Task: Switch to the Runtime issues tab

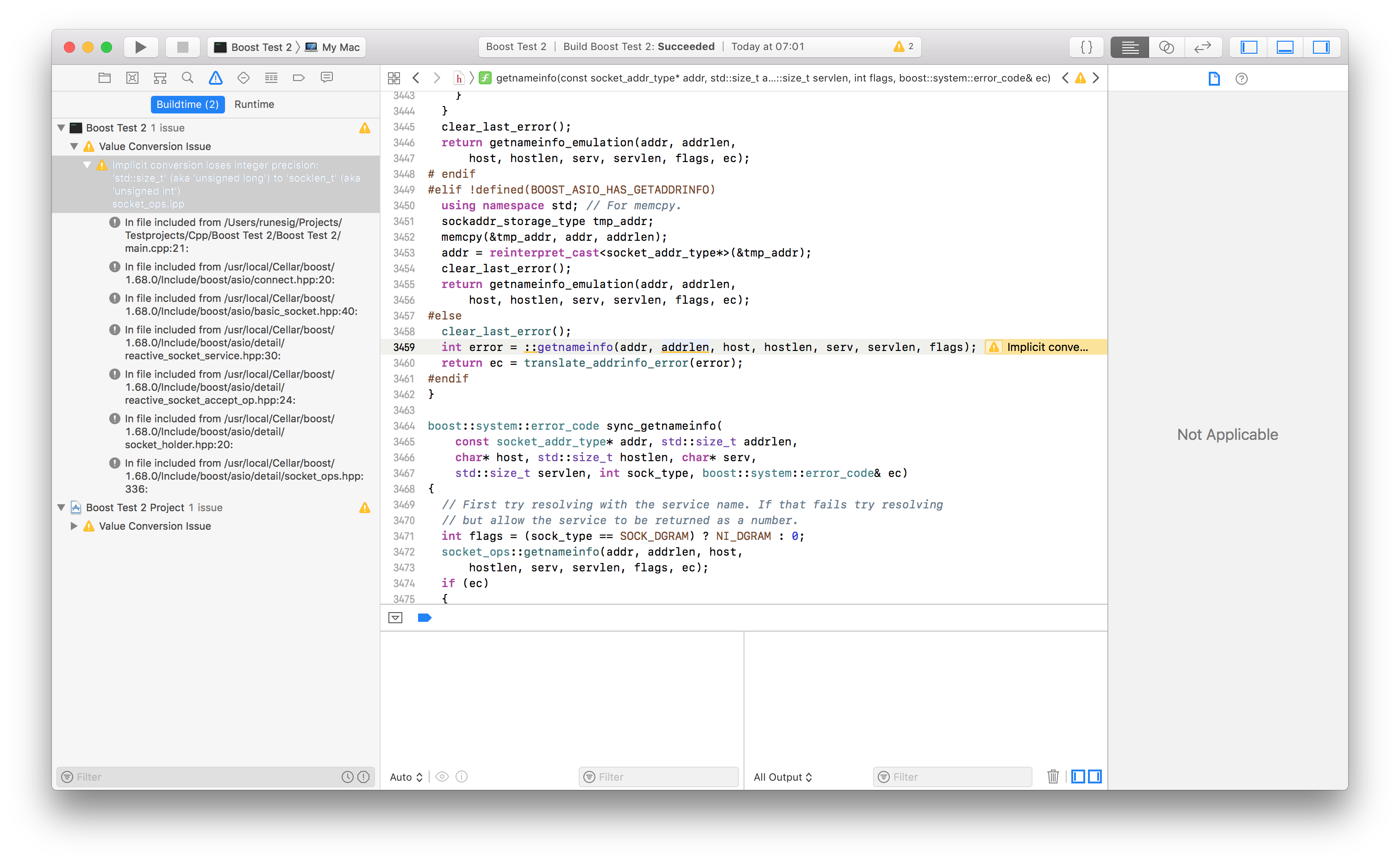Action: [254, 104]
